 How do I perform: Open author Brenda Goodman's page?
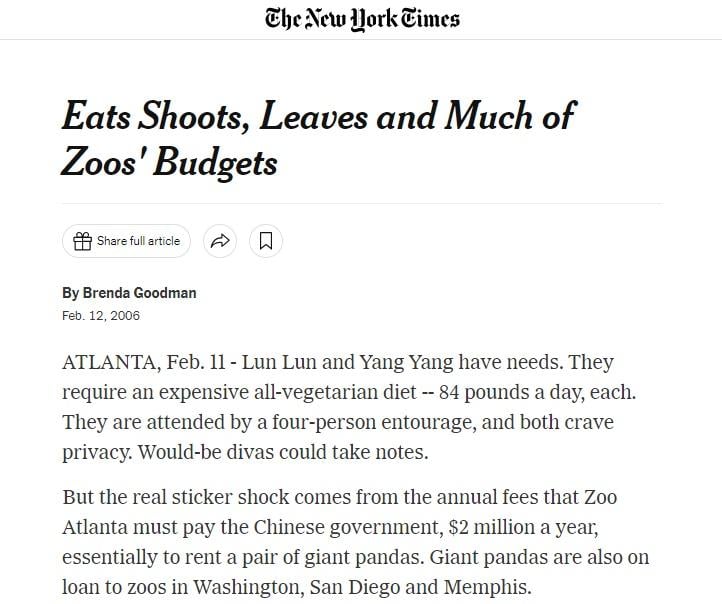(x=139, y=293)
